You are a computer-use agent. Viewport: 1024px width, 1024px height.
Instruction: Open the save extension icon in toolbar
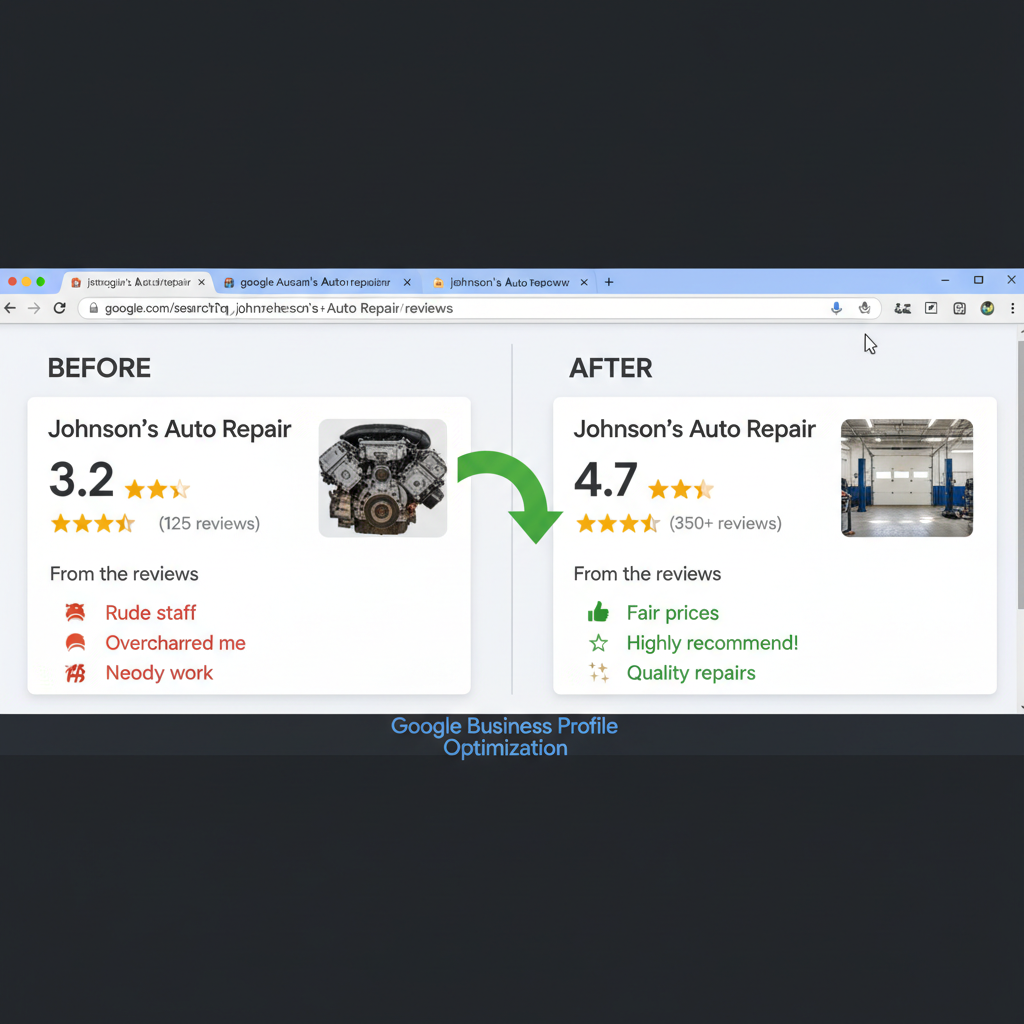[x=959, y=308]
